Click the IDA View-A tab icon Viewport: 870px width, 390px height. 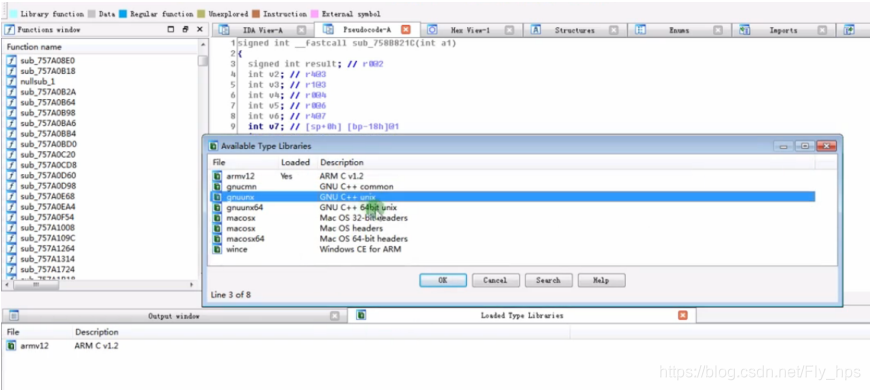(224, 30)
